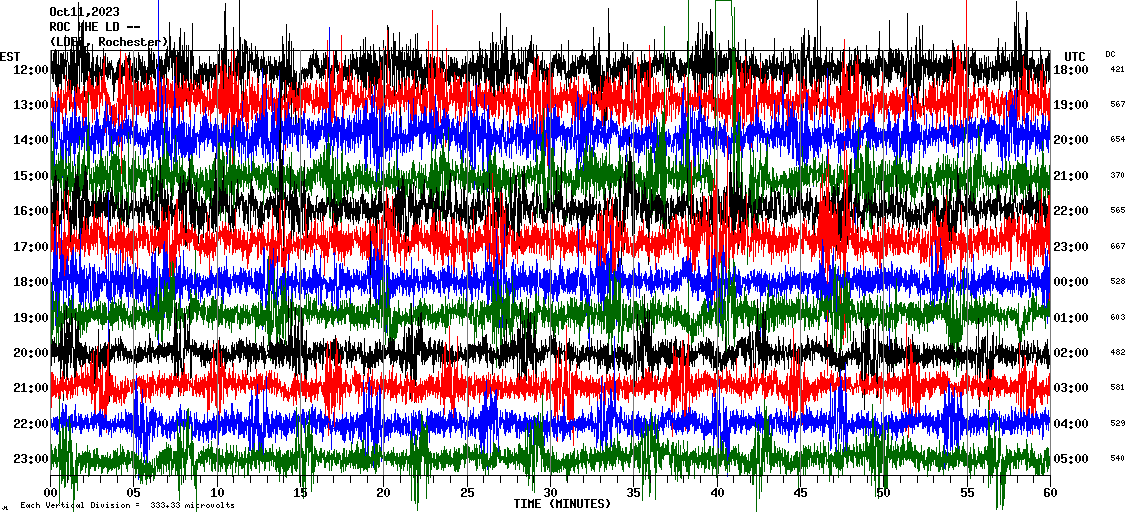Select the 18:00 UTC time label
The height and width of the screenshot is (519, 1130).
tap(1073, 70)
